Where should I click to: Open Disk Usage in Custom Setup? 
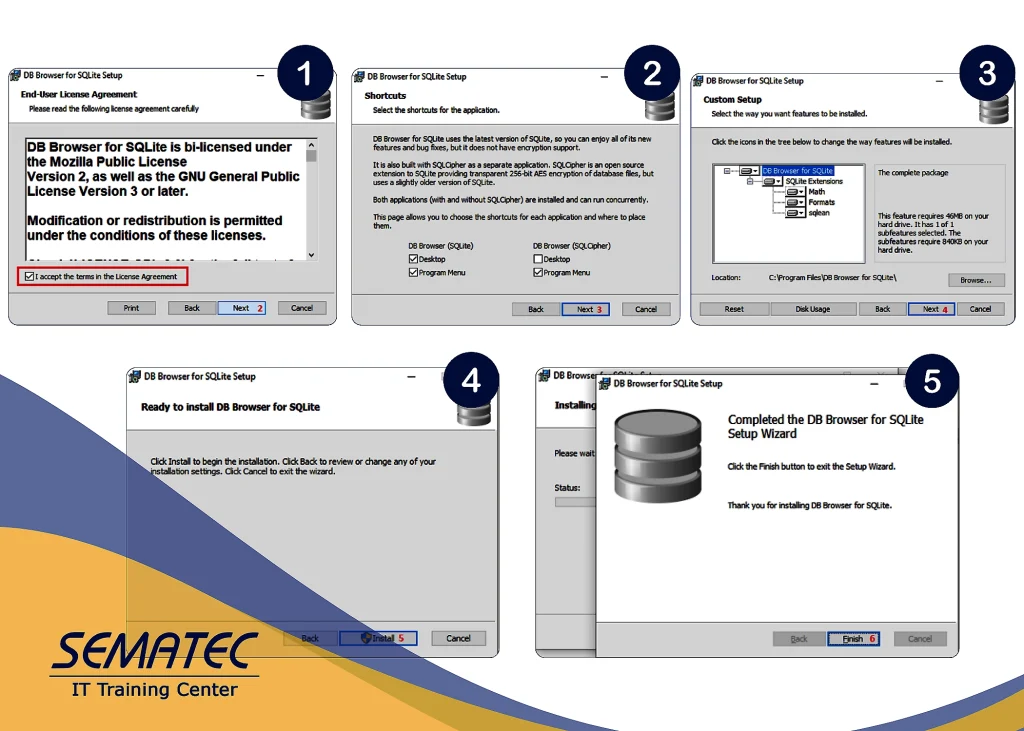(813, 310)
